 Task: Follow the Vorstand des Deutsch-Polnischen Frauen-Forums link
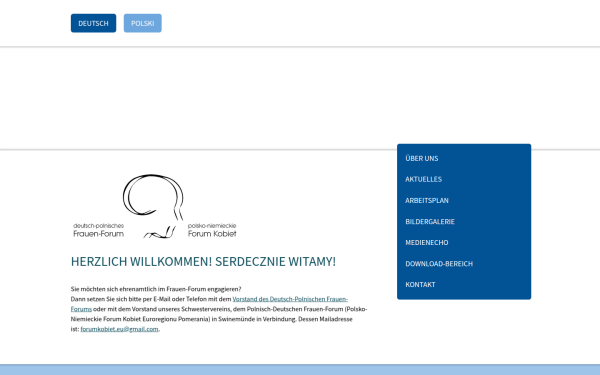tap(290, 299)
